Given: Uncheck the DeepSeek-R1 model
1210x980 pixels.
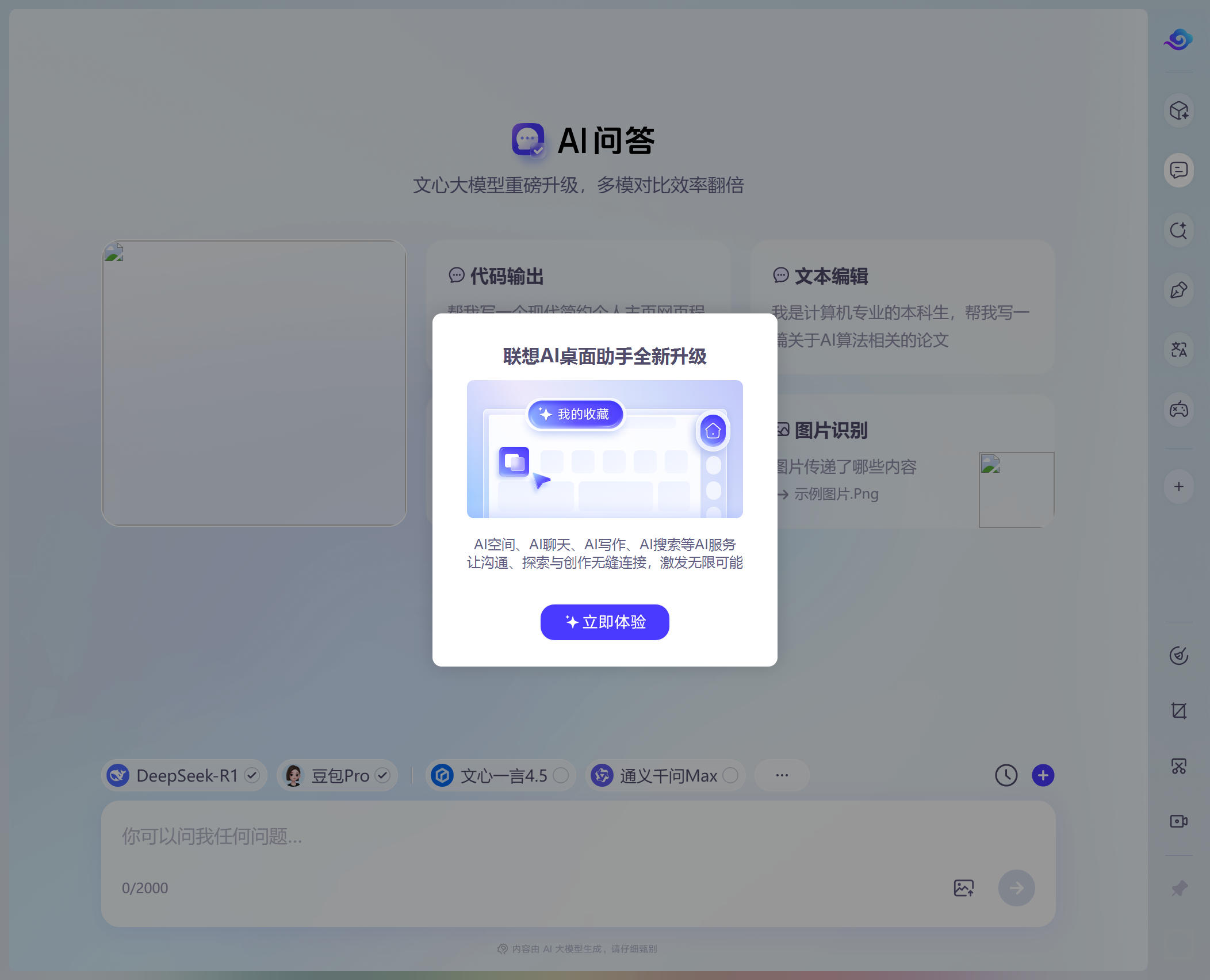Looking at the screenshot, I should (x=251, y=775).
